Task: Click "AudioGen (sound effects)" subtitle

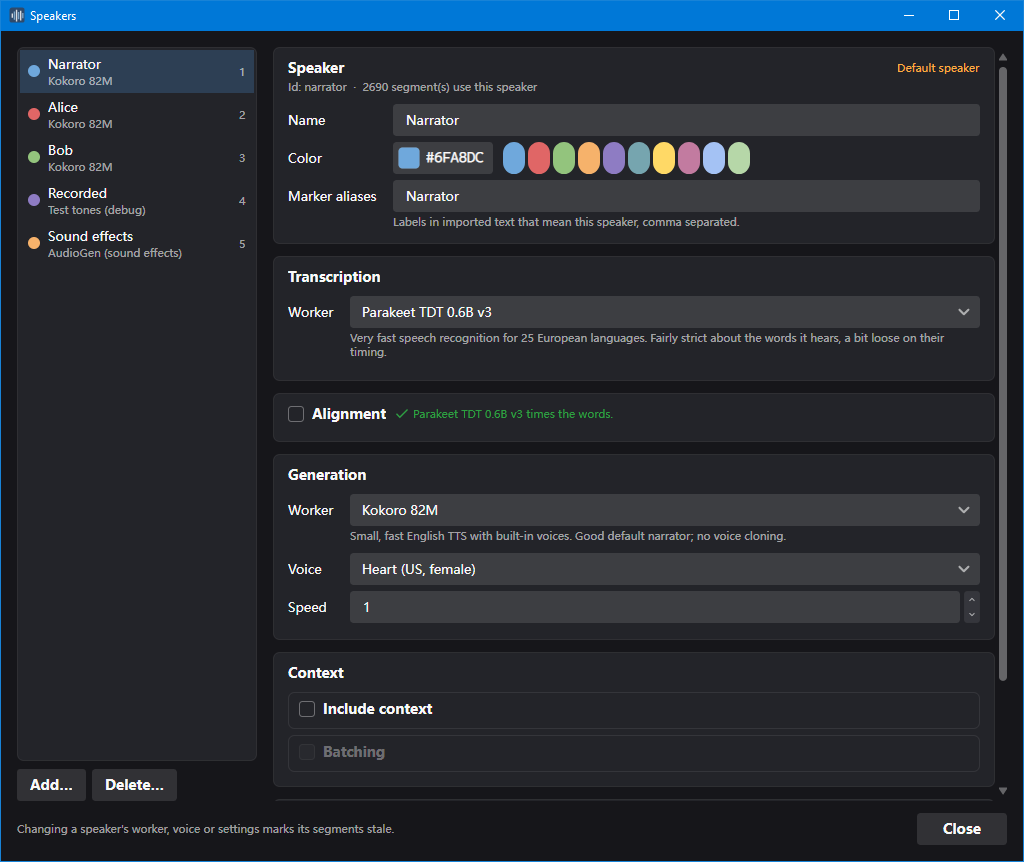Action: click(115, 253)
